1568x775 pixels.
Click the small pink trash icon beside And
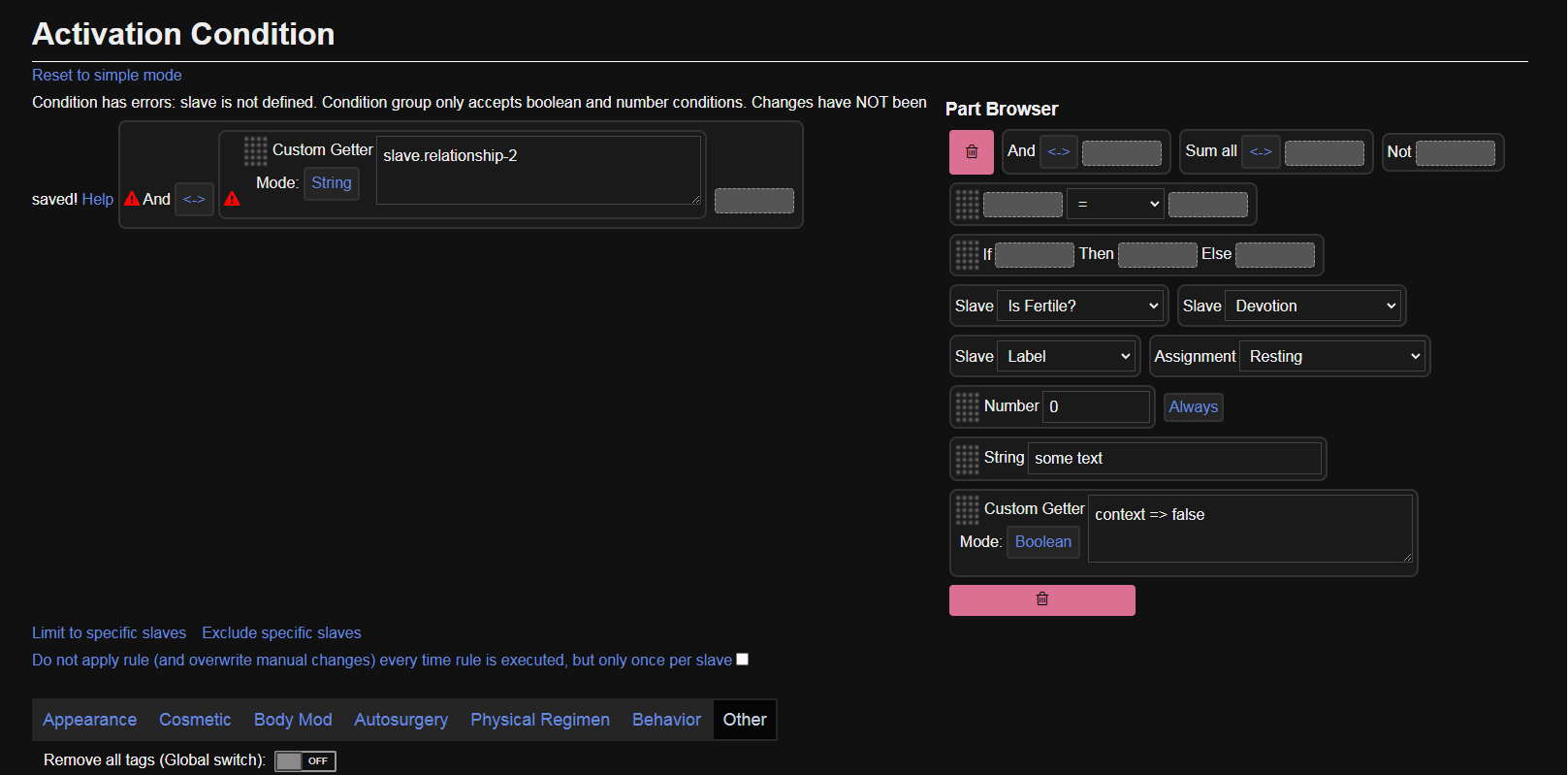tap(971, 152)
